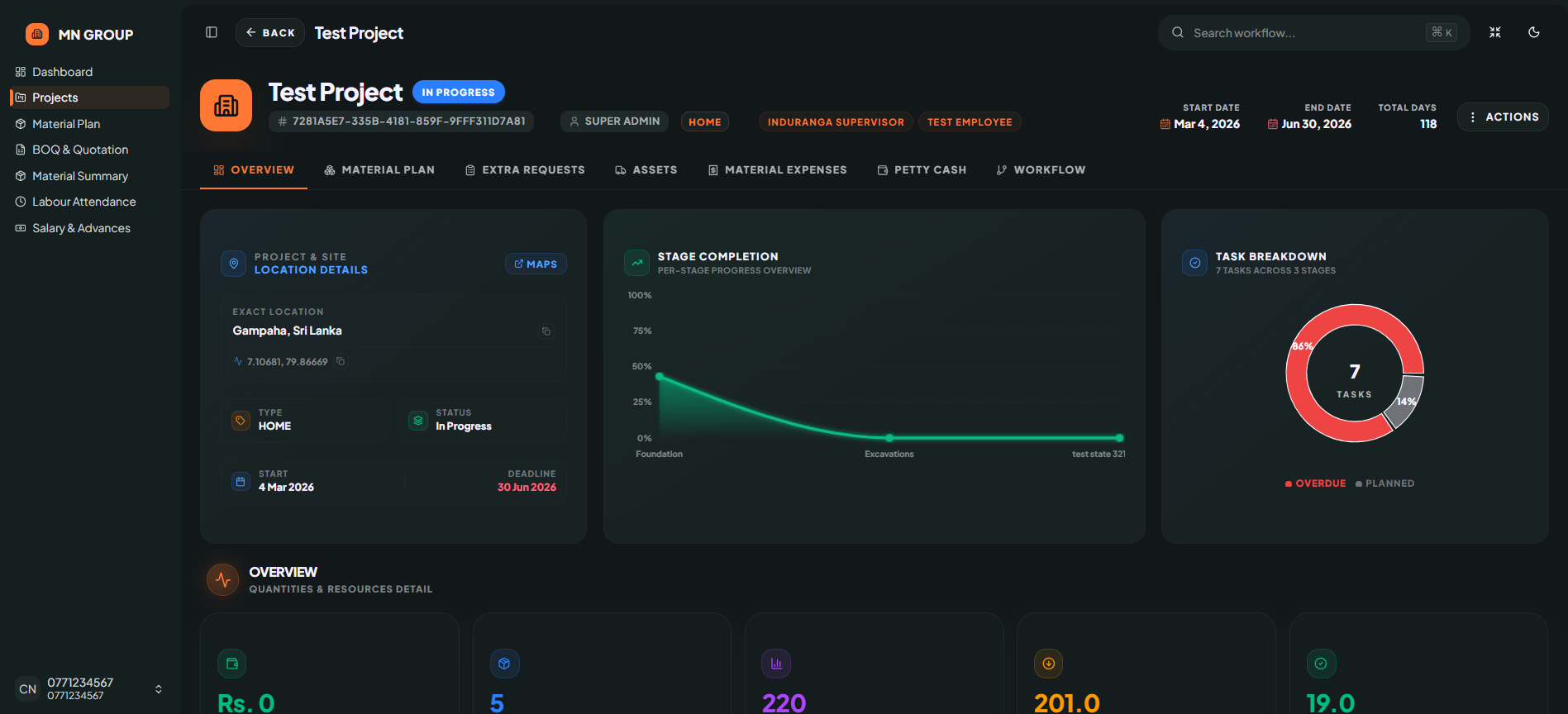1568x714 pixels.
Task: Click the CN user avatar
Action: point(28,689)
